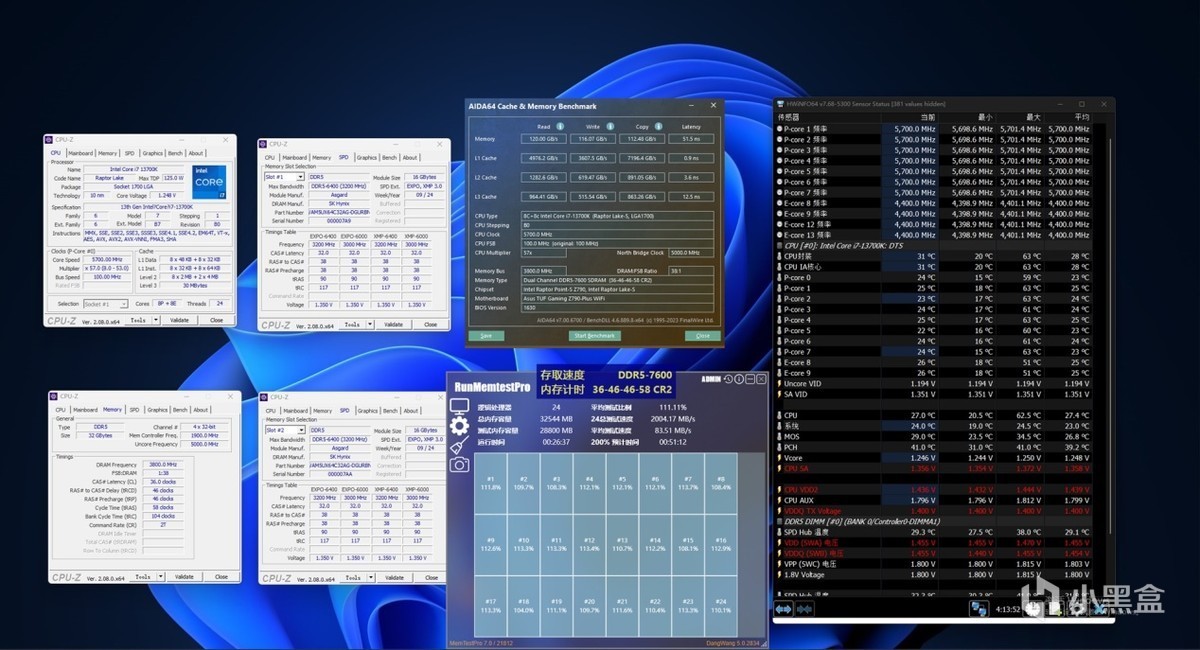
Task: Open the Tools dropdown in the DRAM Frequency CPU-Z window
Action: 160,577
